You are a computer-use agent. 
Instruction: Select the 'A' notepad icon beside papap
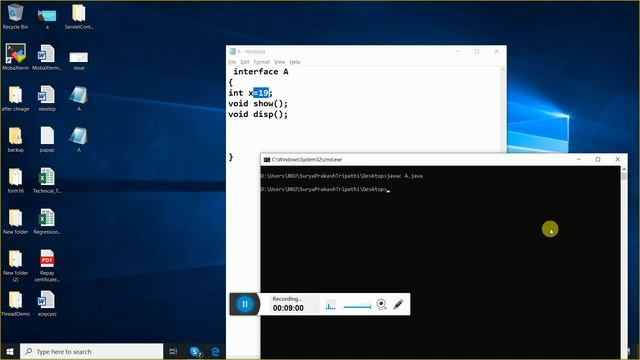79,140
